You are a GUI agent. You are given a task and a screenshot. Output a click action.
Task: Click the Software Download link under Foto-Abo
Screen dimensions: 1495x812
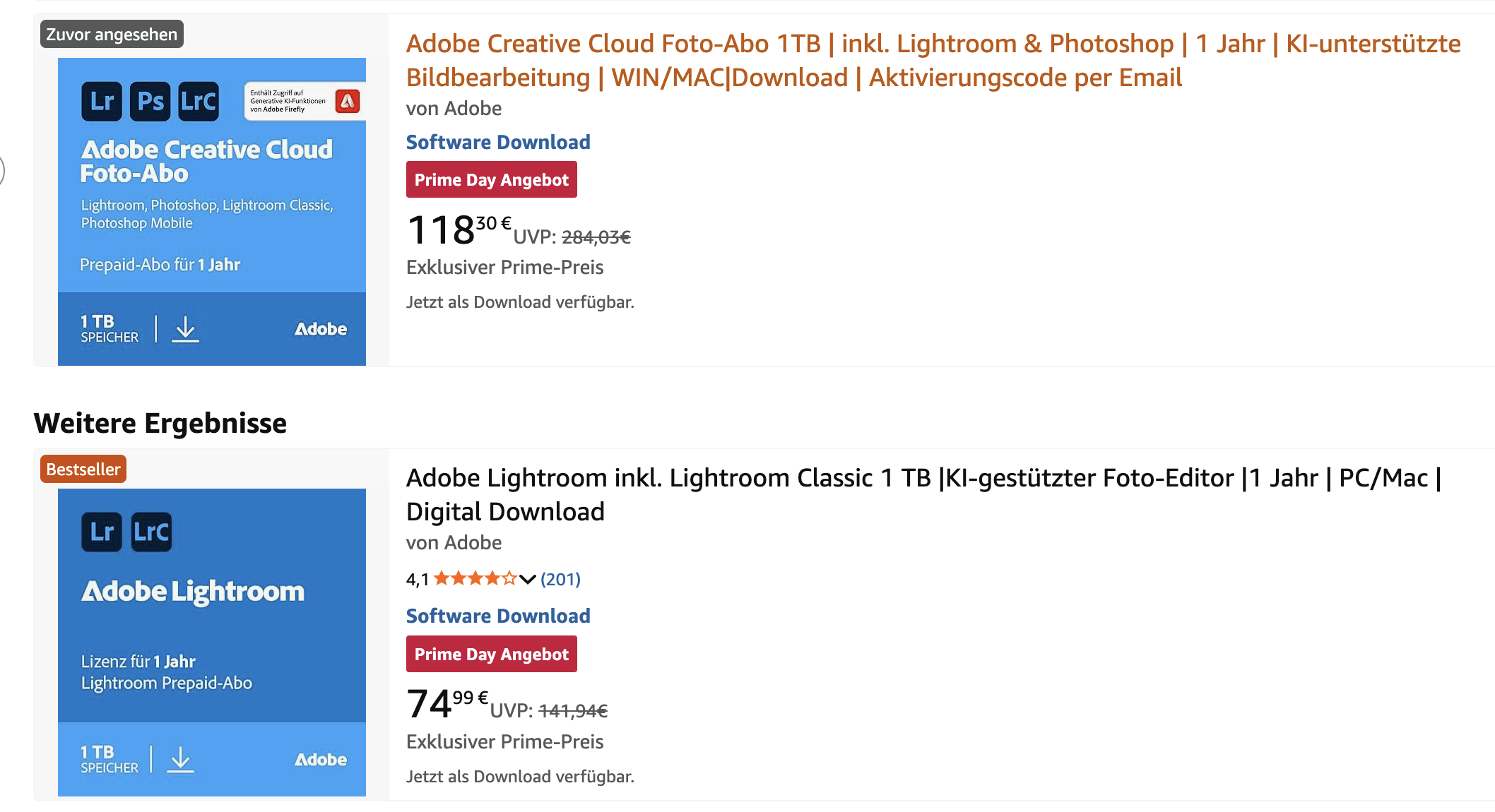[498, 142]
